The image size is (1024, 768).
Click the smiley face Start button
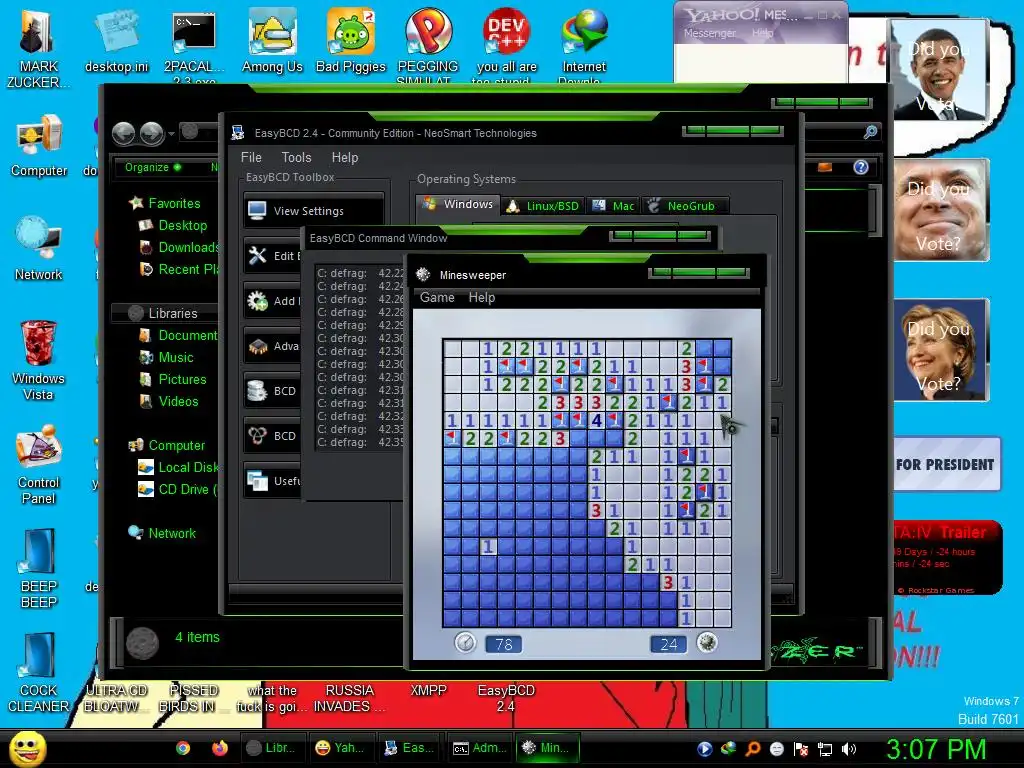point(27,748)
